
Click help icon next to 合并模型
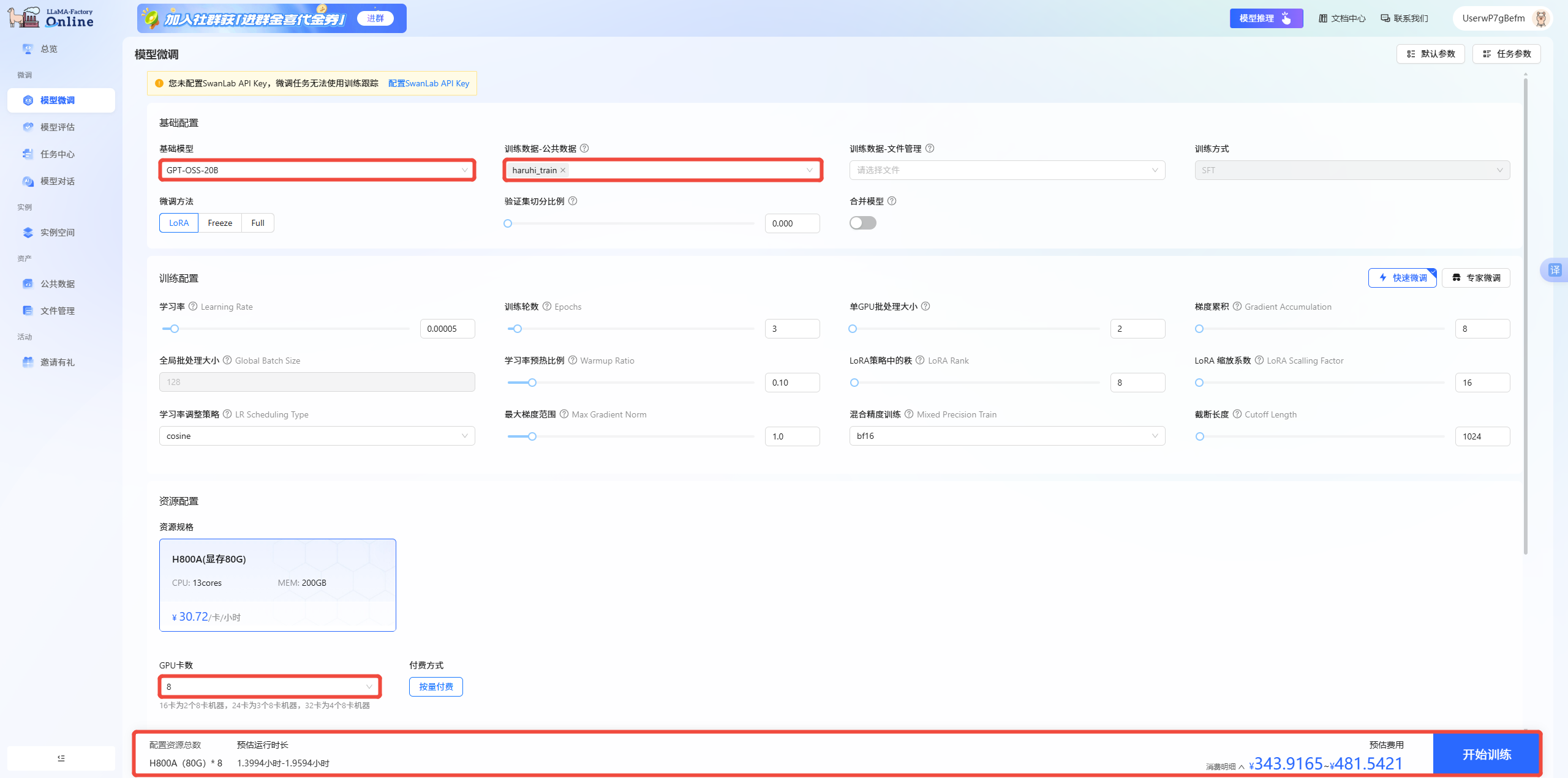point(892,201)
